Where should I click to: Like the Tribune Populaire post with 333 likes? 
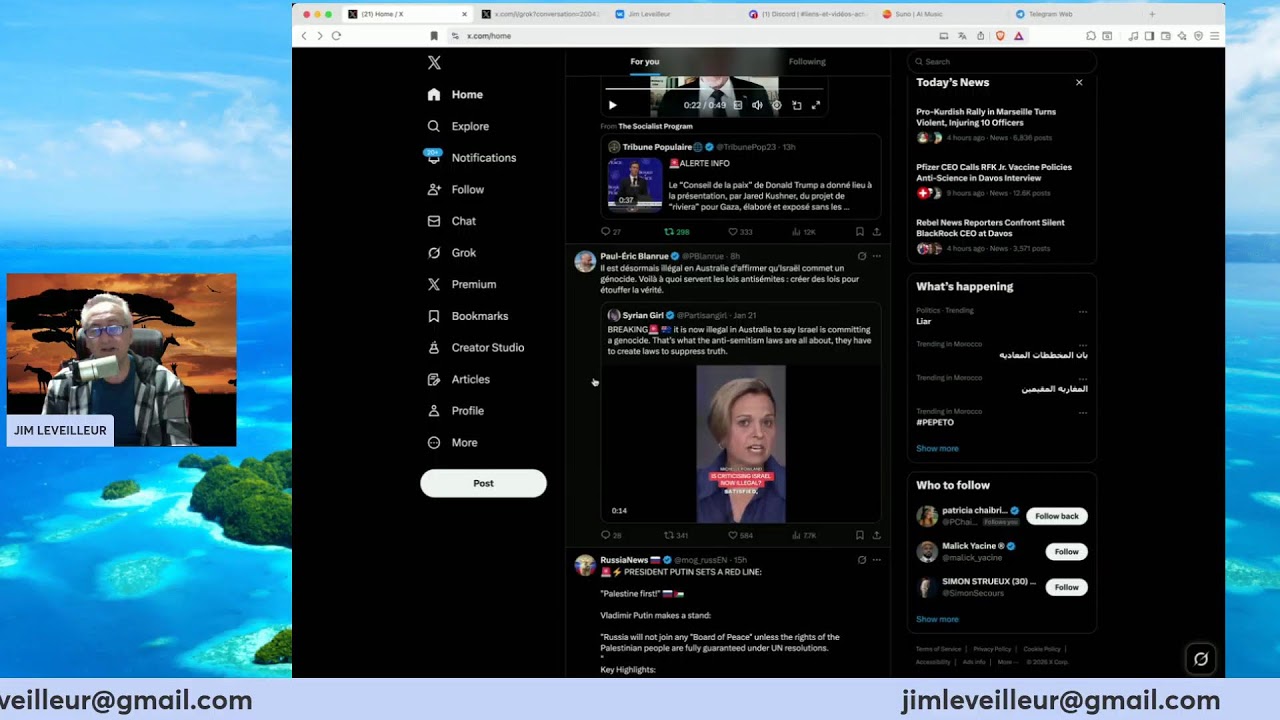(732, 232)
